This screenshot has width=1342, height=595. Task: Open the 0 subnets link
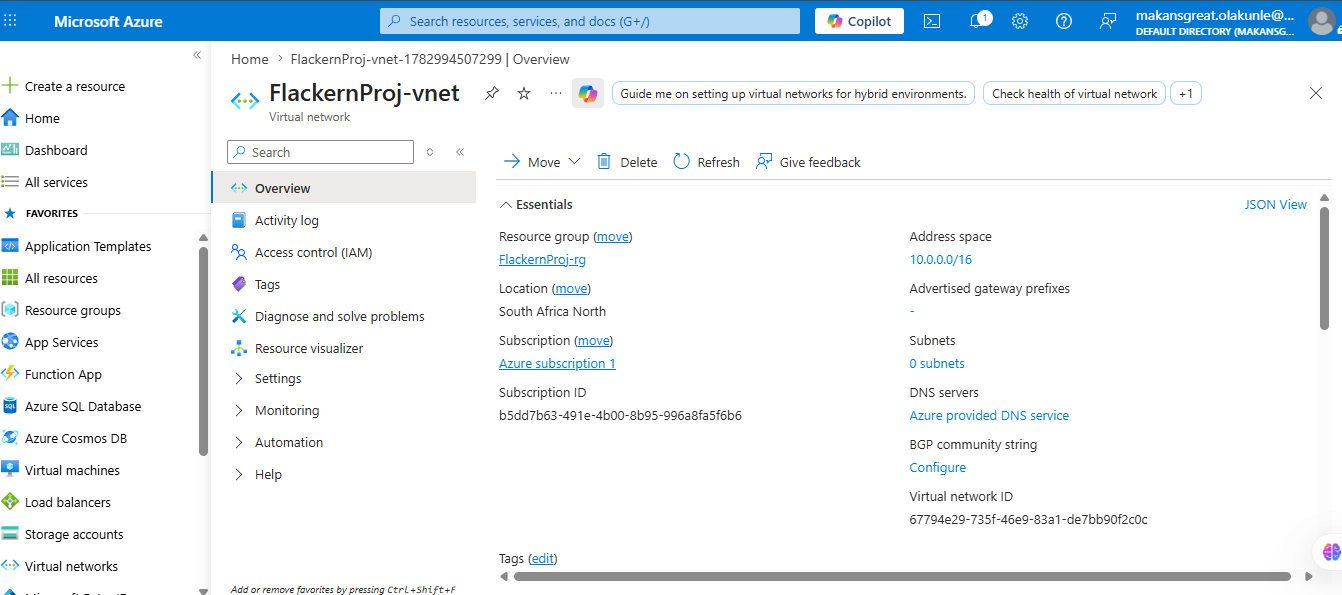tap(937, 363)
